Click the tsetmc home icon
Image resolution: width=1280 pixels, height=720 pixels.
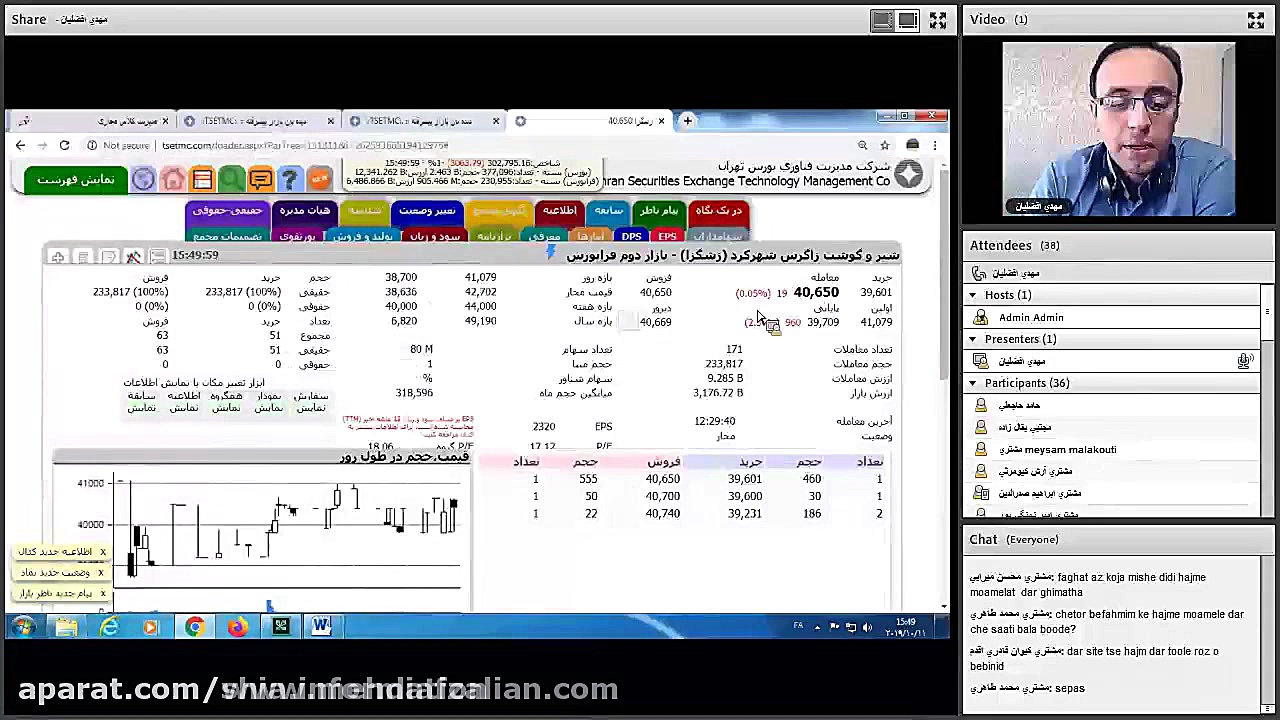coord(173,179)
